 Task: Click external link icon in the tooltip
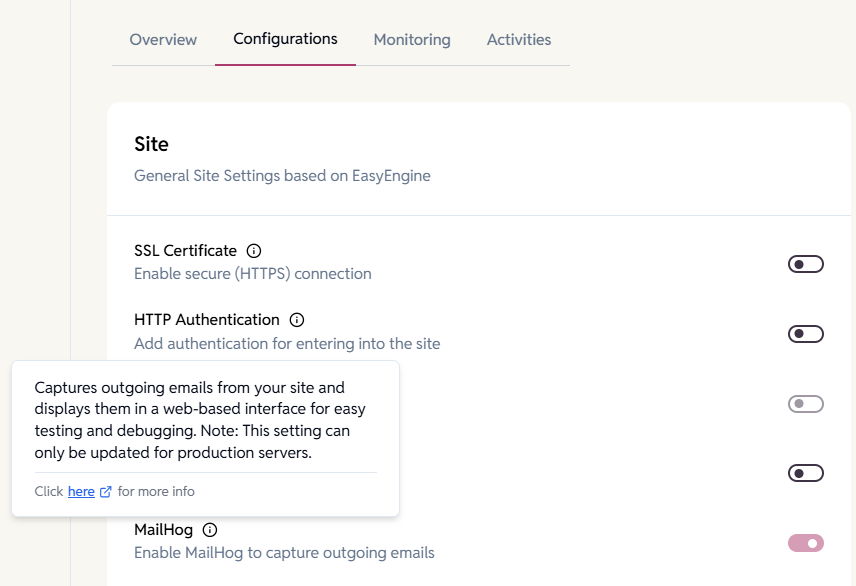tap(106, 492)
